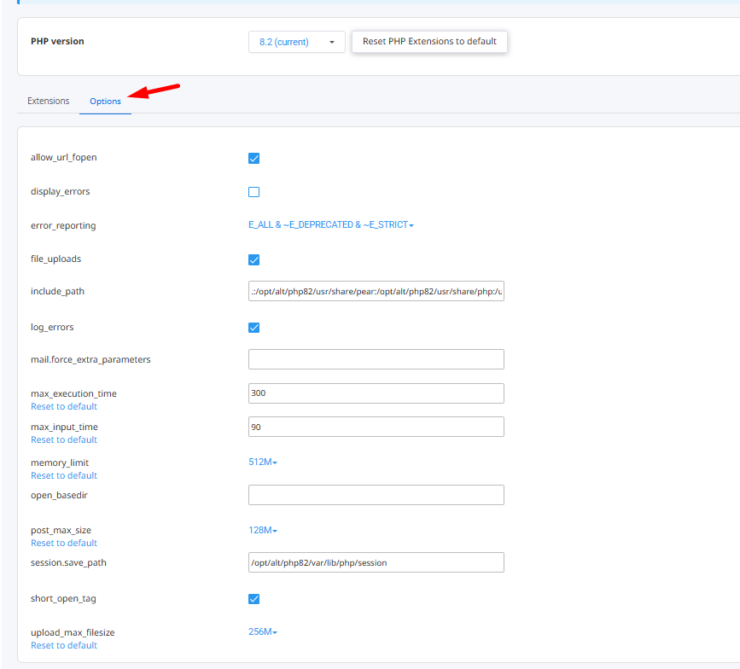The image size is (740, 669).
Task: Toggle the allow_url_fopen checkbox
Action: 254,158
